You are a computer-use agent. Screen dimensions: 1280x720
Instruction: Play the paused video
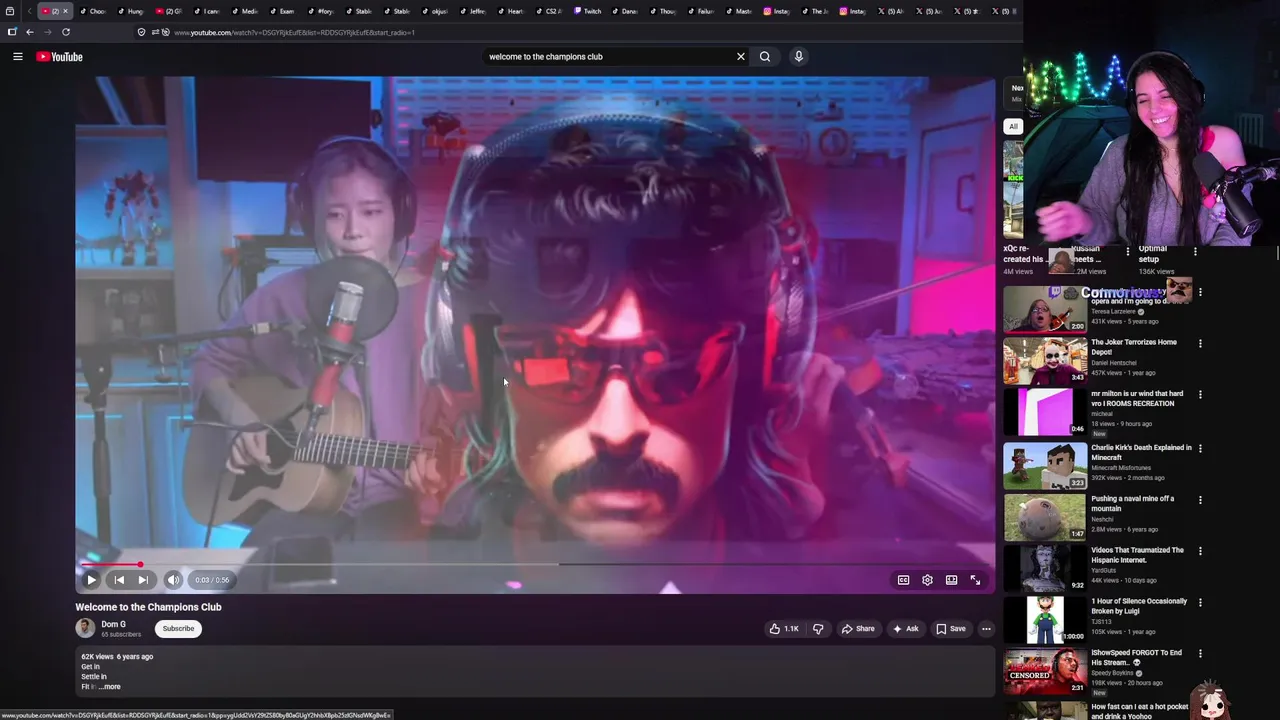coord(91,580)
